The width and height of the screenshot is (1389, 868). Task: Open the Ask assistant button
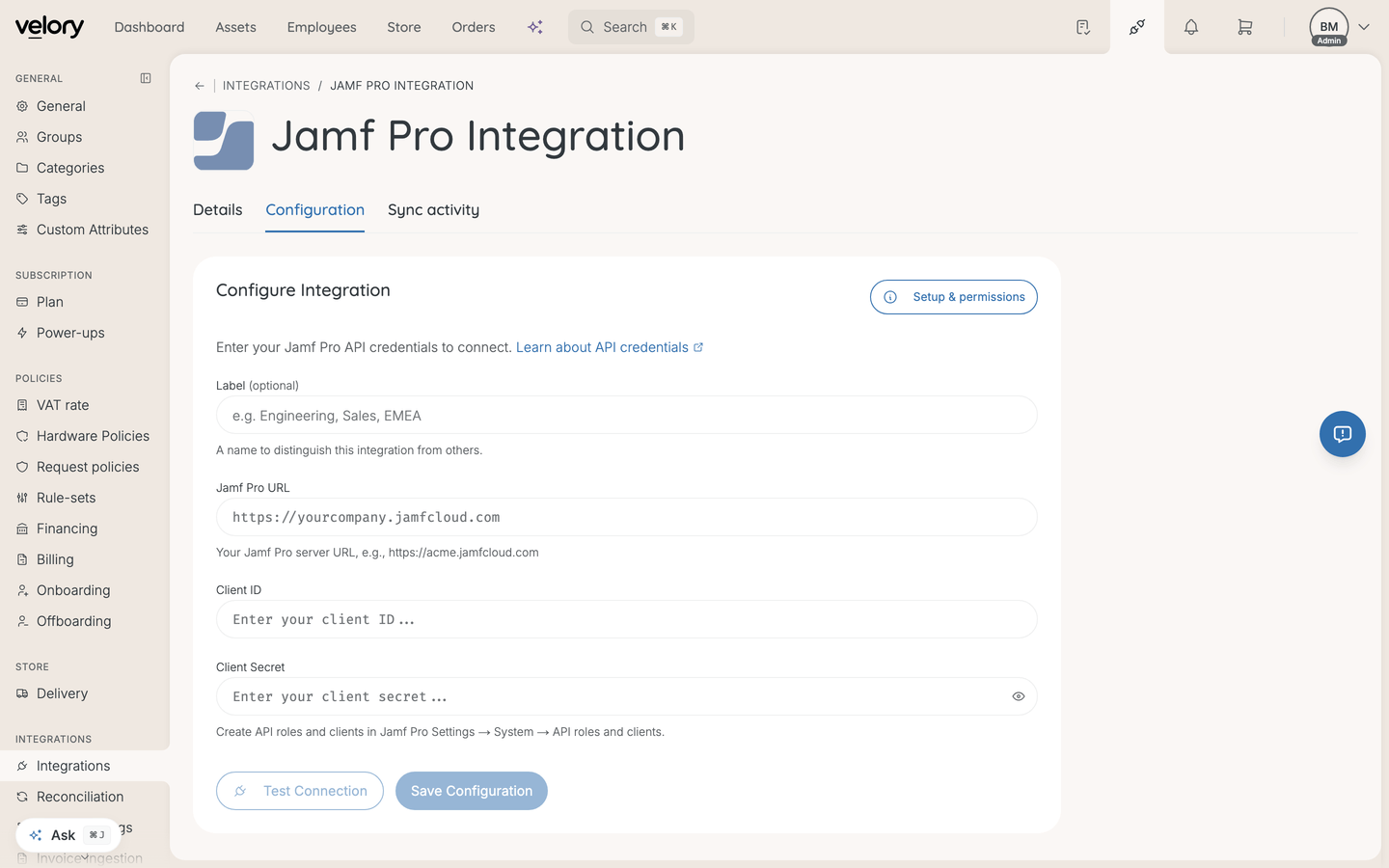pos(68,835)
